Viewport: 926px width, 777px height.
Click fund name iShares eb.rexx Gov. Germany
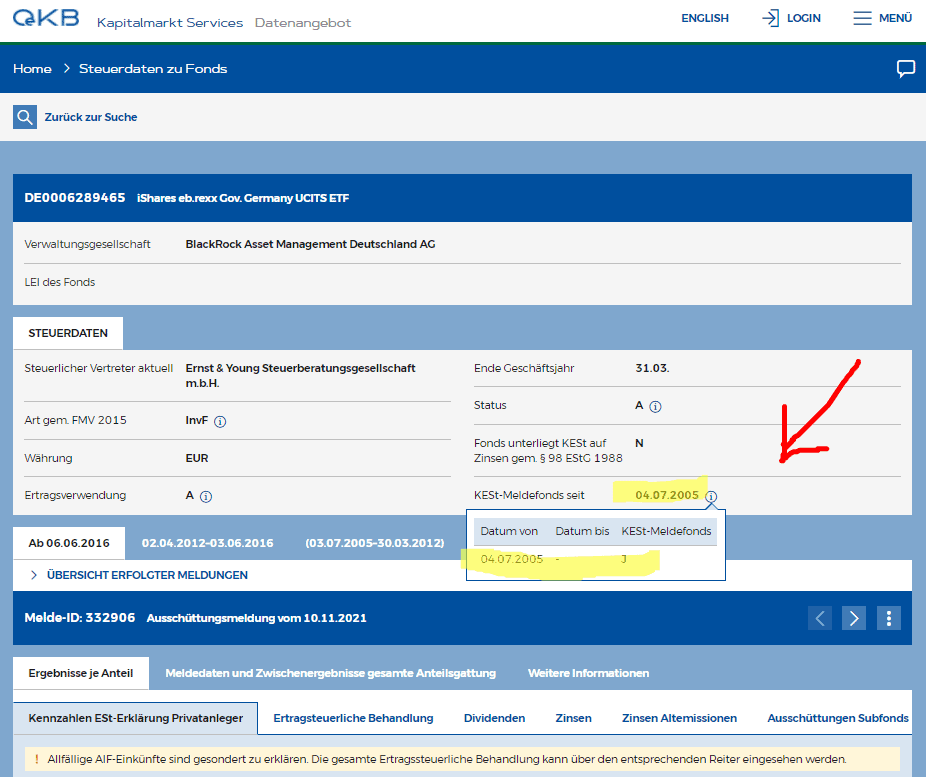click(243, 198)
